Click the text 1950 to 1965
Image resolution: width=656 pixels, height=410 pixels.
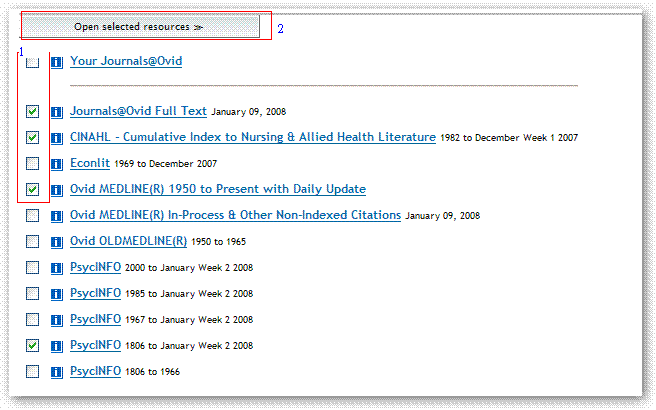coord(218,242)
